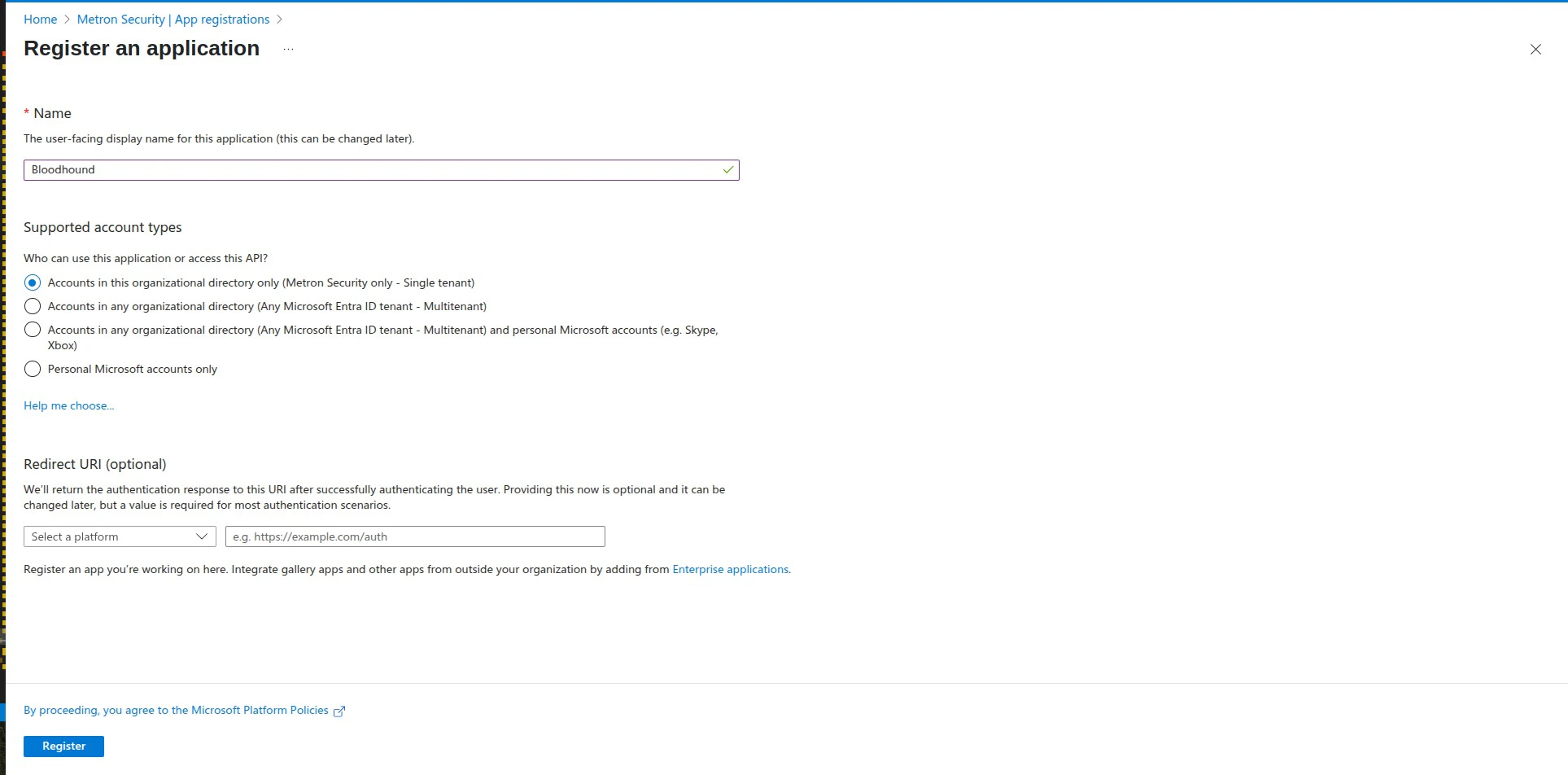Screen dimensions: 1568x775
Task: Select the Single tenant account type
Action: point(33,282)
